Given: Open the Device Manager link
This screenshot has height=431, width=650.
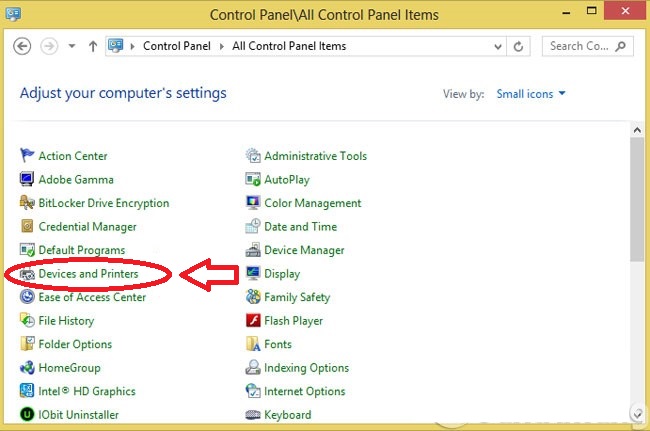Looking at the screenshot, I should click(x=304, y=250).
